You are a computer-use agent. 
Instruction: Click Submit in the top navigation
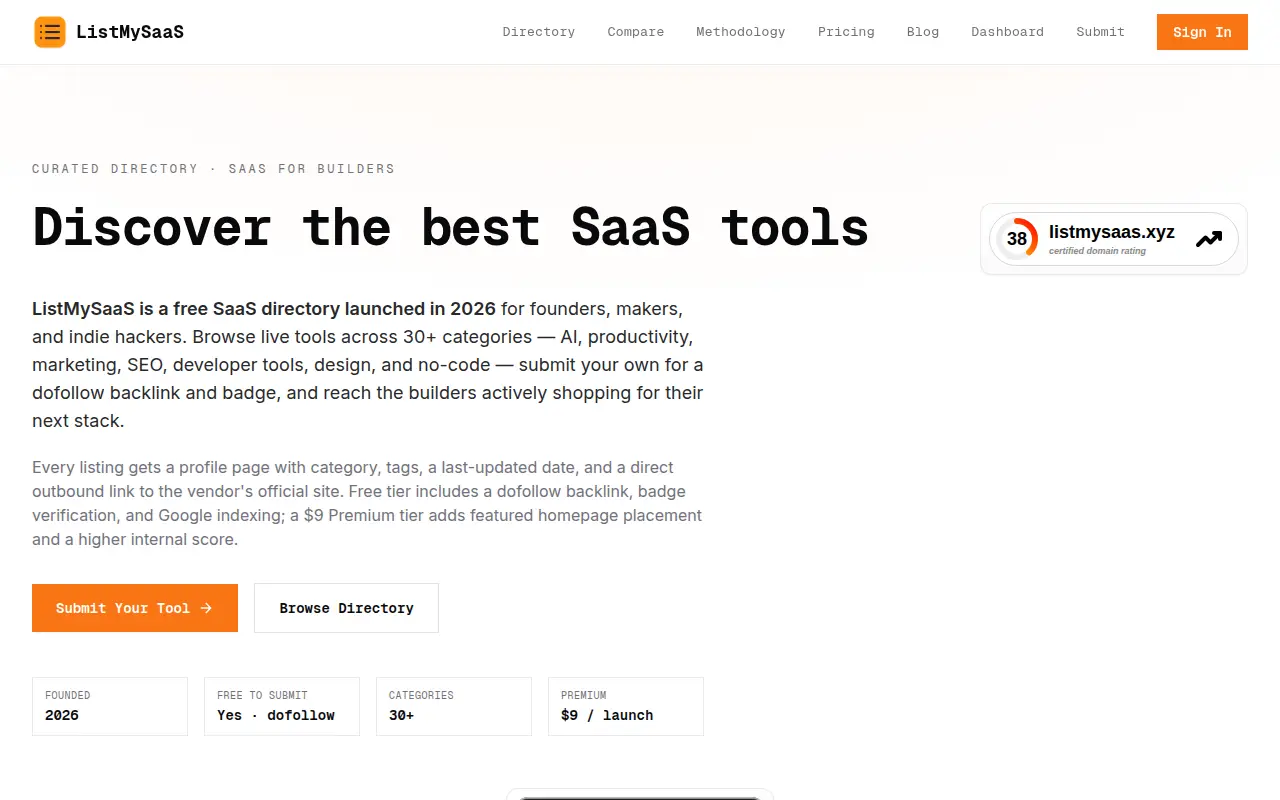point(1100,32)
